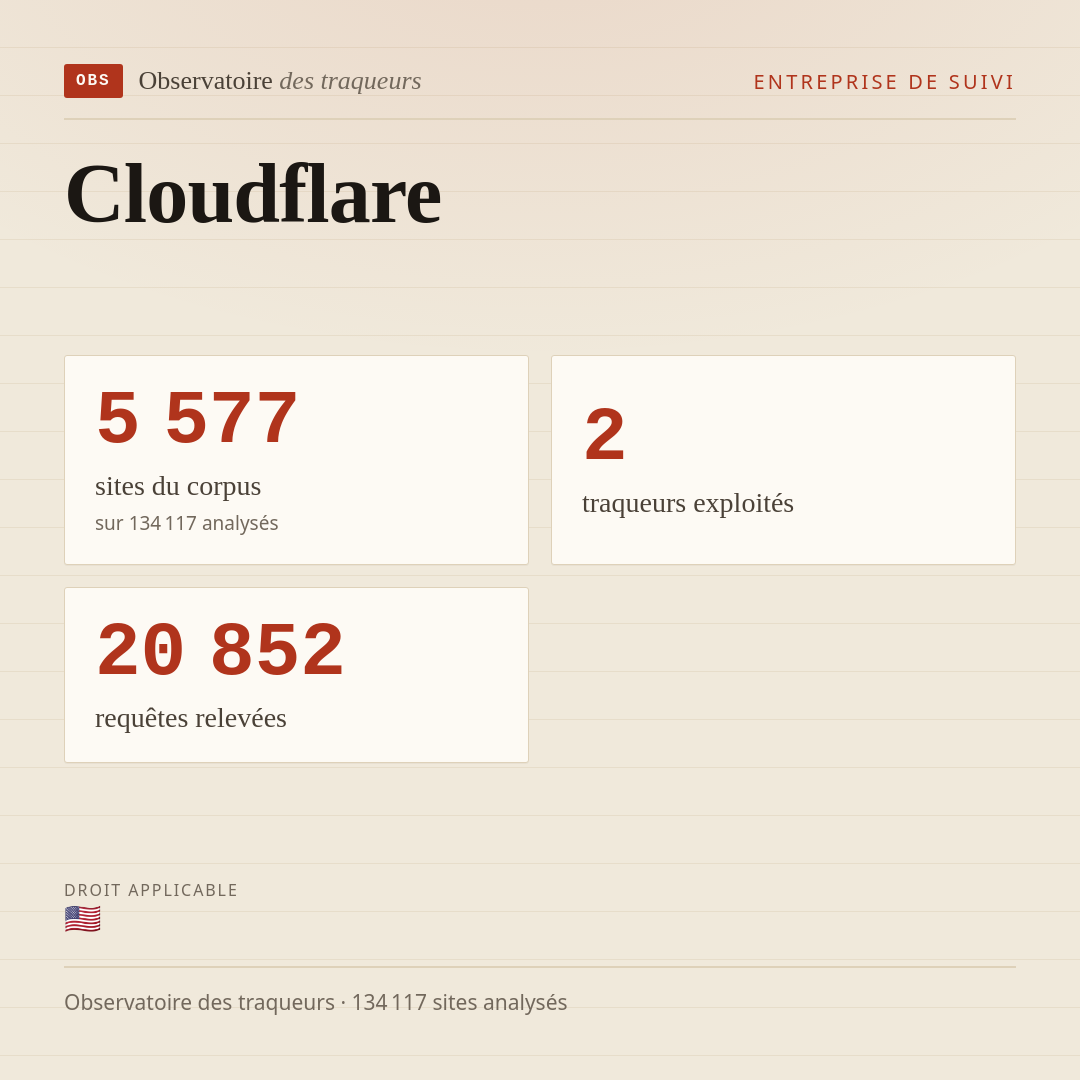The width and height of the screenshot is (1080, 1080).
Task: Click the 'sites du corpus' label
Action: point(178,486)
